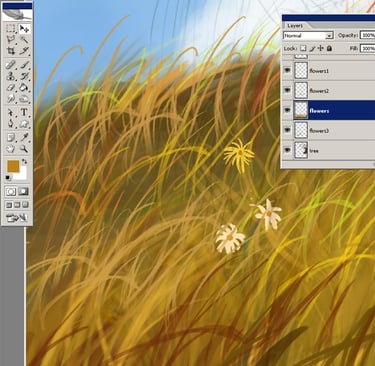Image resolution: width=375 pixels, height=366 pixels.
Task: Click the Fill value field
Action: (x=367, y=49)
